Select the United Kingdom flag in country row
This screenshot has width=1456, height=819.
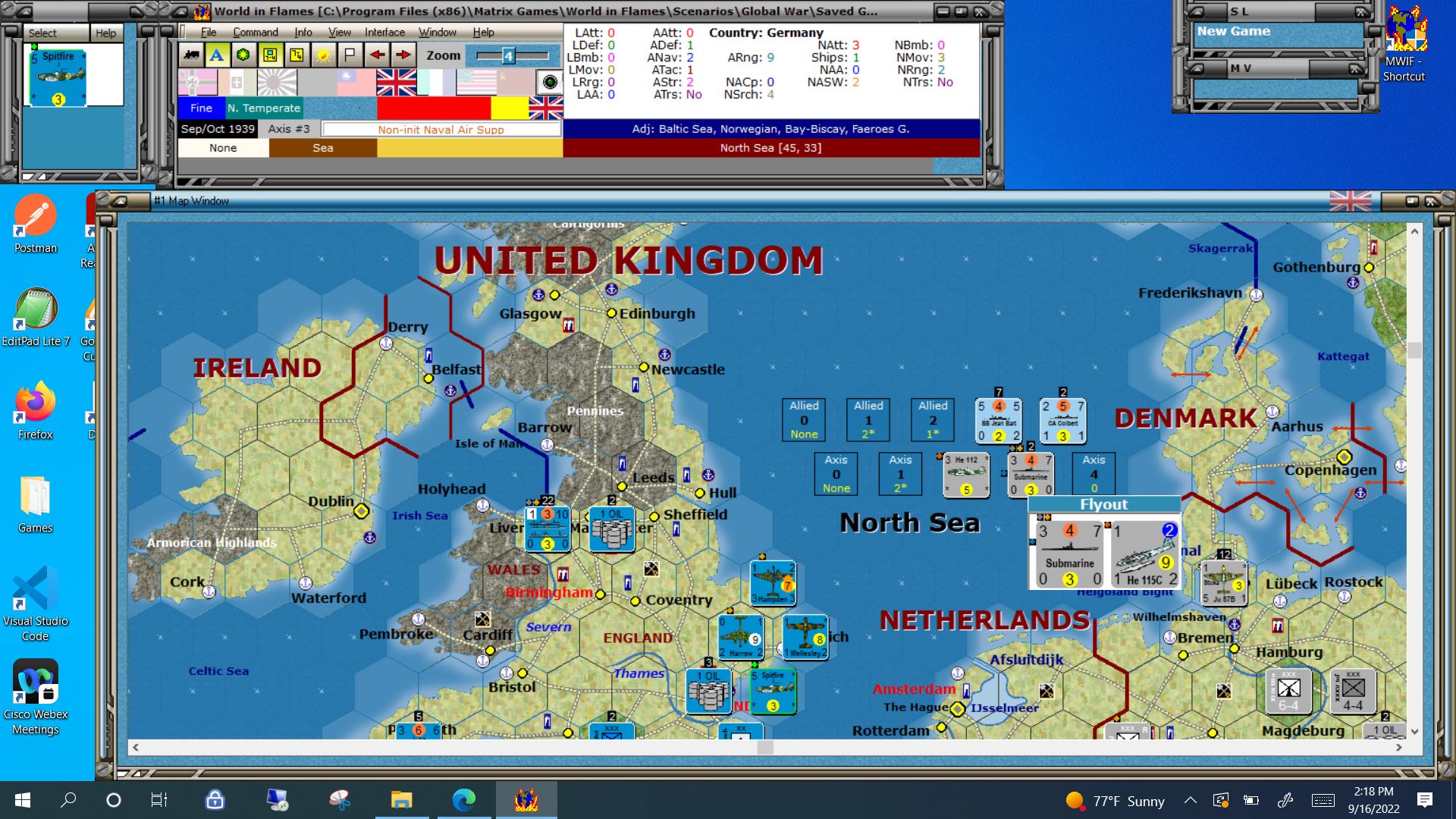point(397,82)
